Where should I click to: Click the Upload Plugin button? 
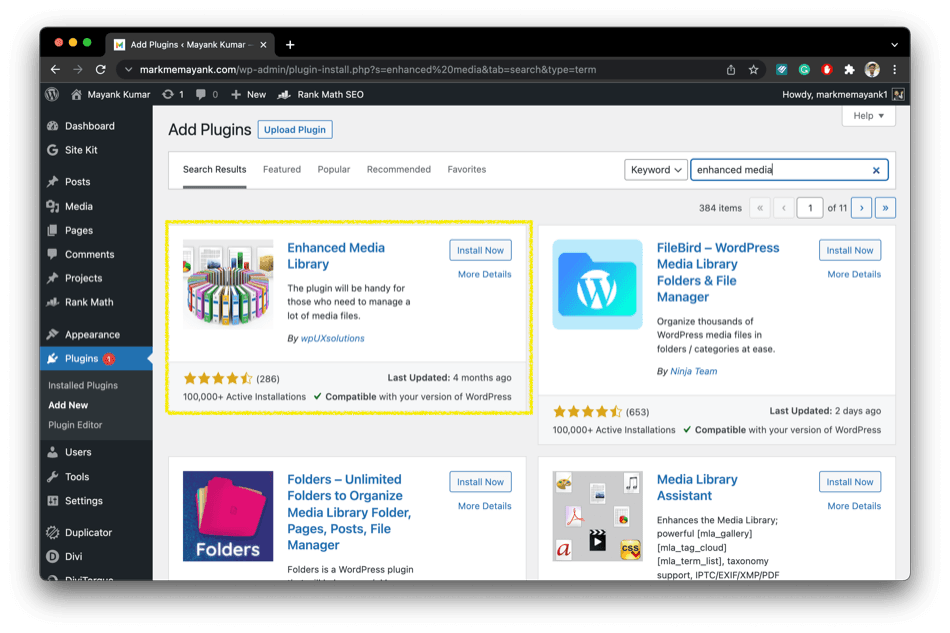coord(295,130)
